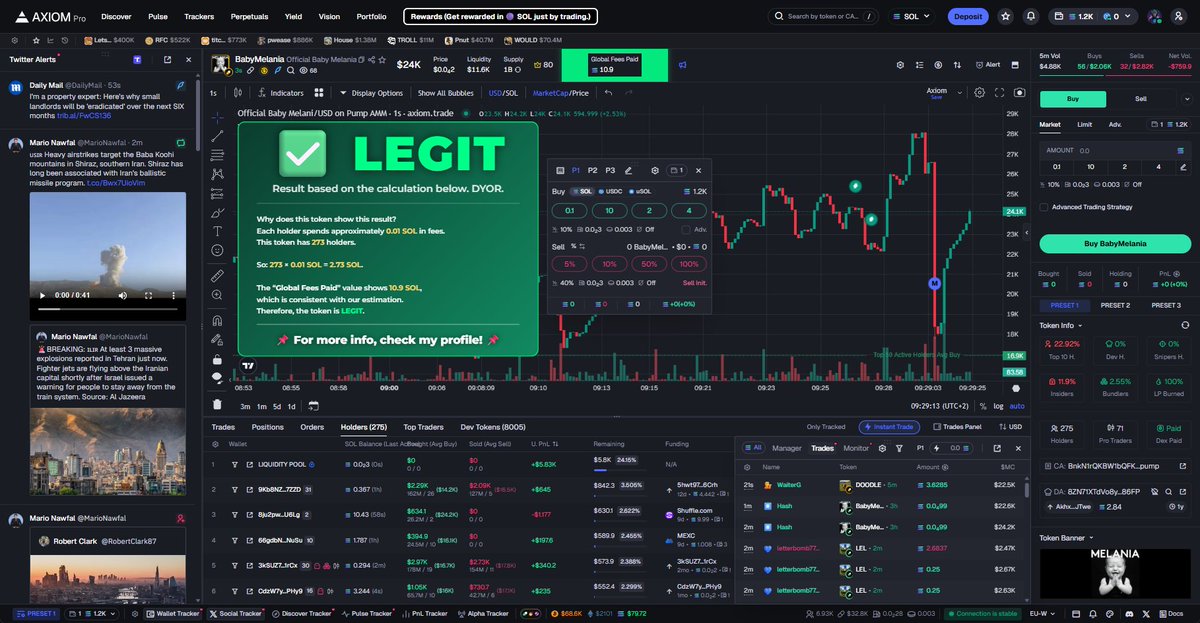Open the 1s timeframe selector
Screen dimensions: 1200x623
click(213, 93)
